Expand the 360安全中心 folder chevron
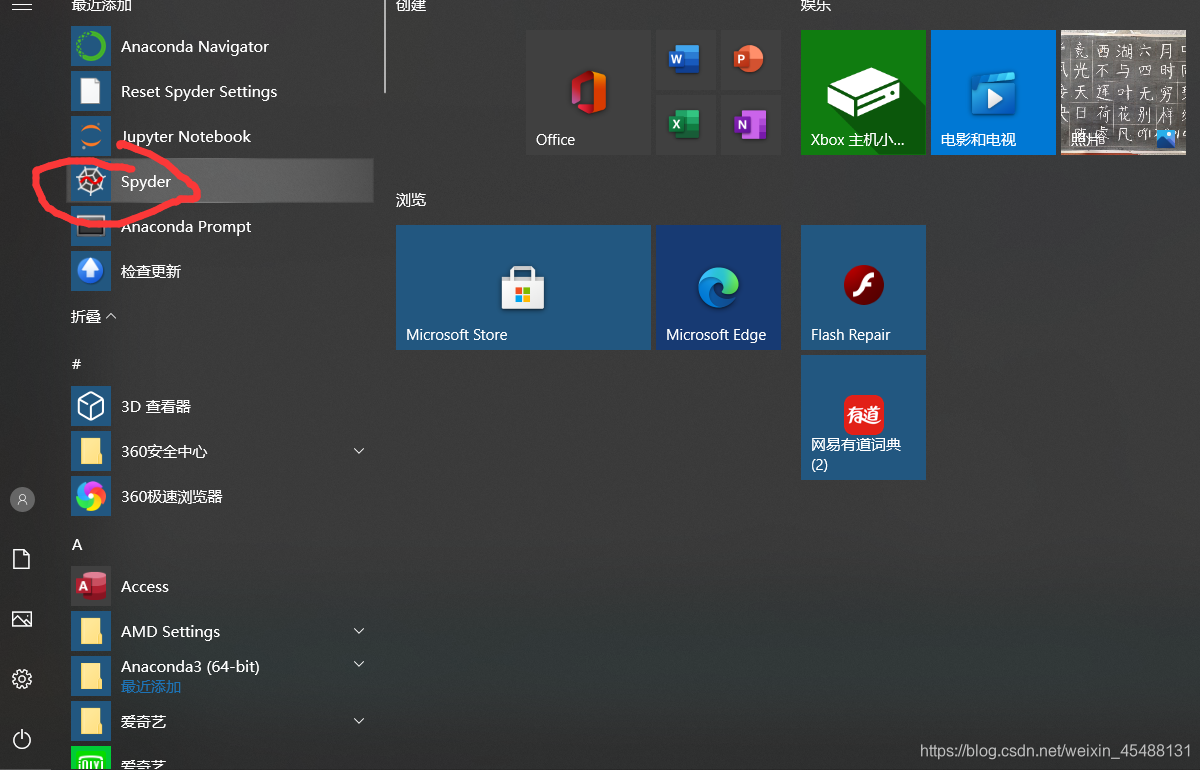 pyautogui.click(x=359, y=451)
